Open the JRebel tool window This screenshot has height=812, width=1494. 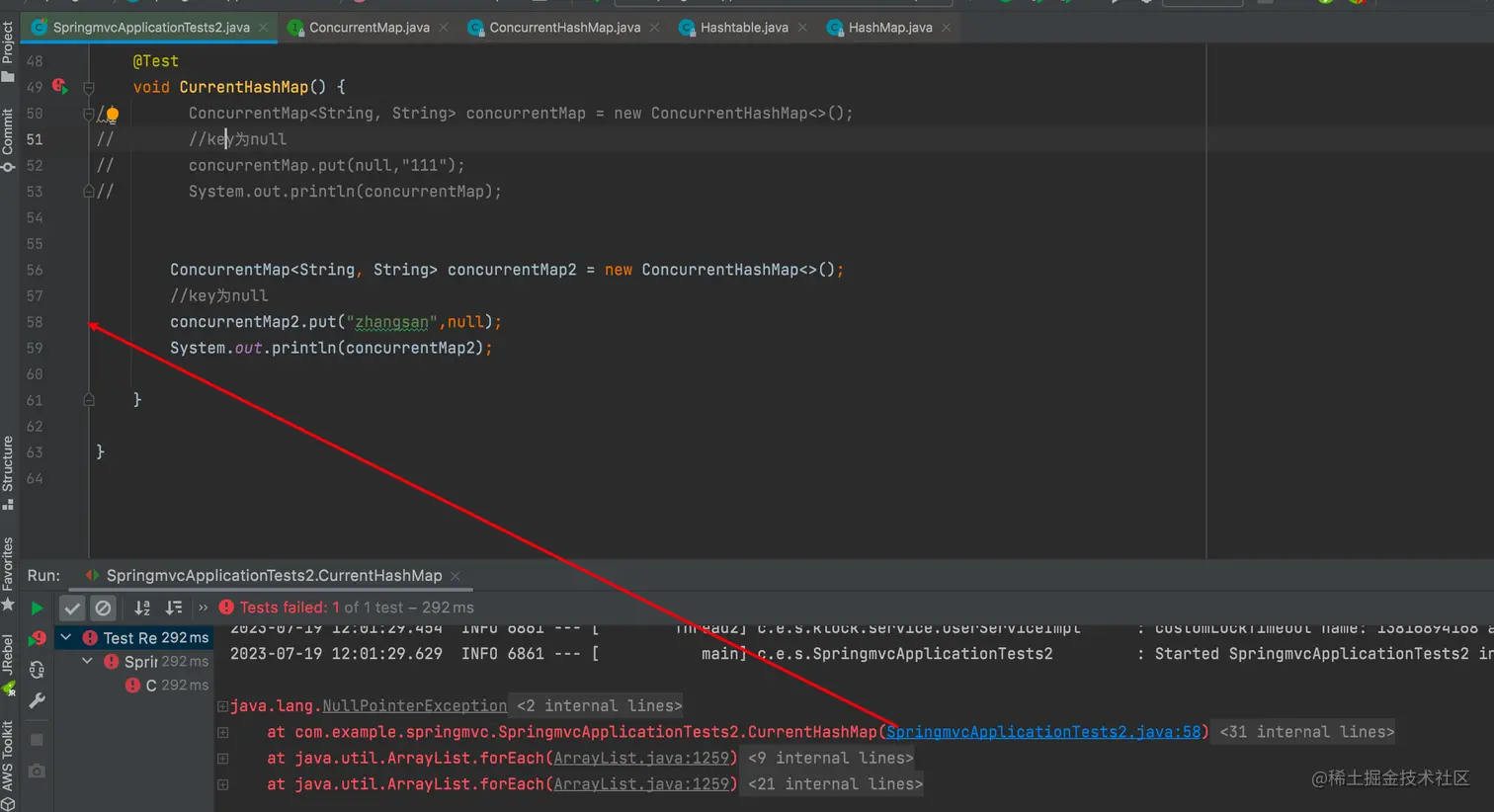[8, 664]
